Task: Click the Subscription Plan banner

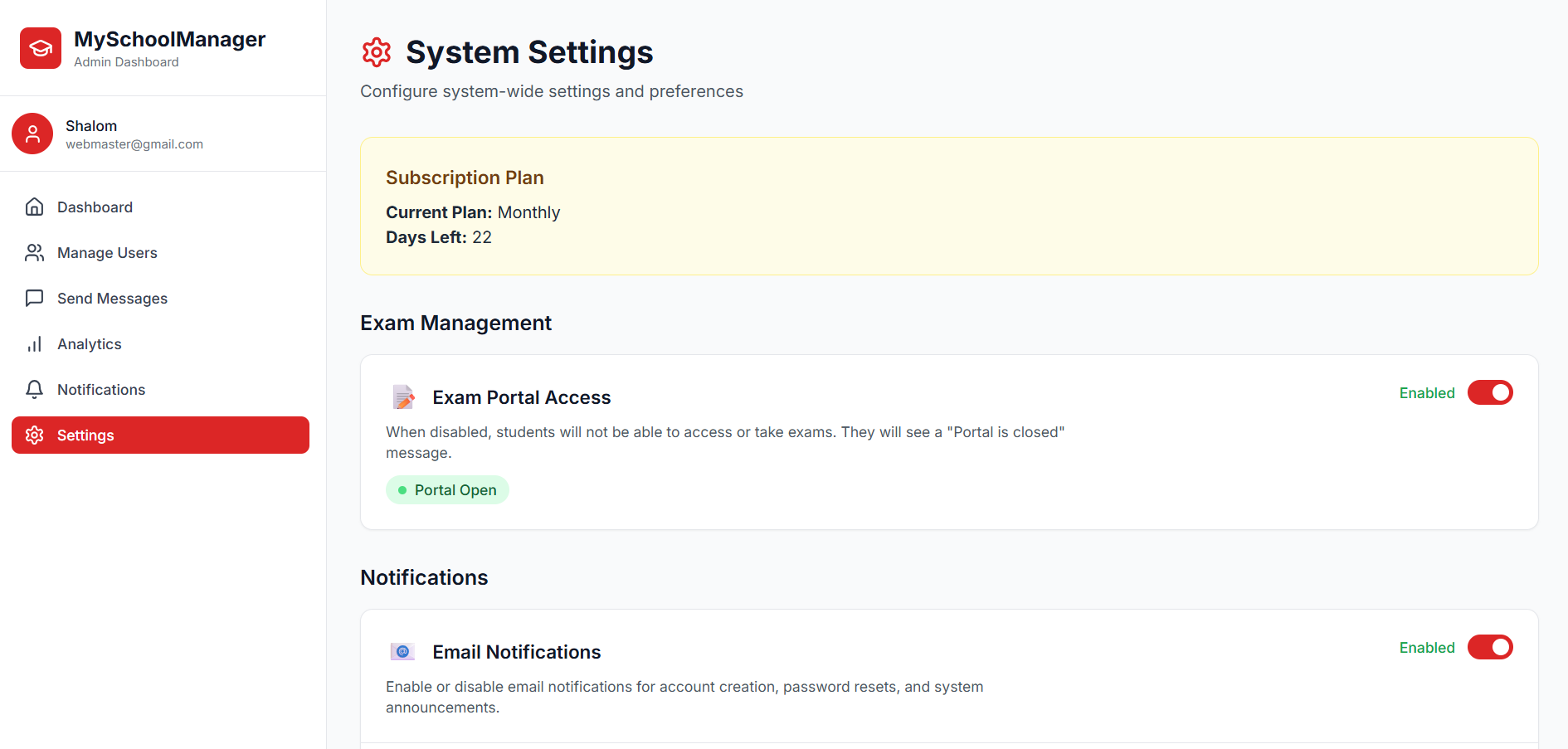Action: coord(948,206)
